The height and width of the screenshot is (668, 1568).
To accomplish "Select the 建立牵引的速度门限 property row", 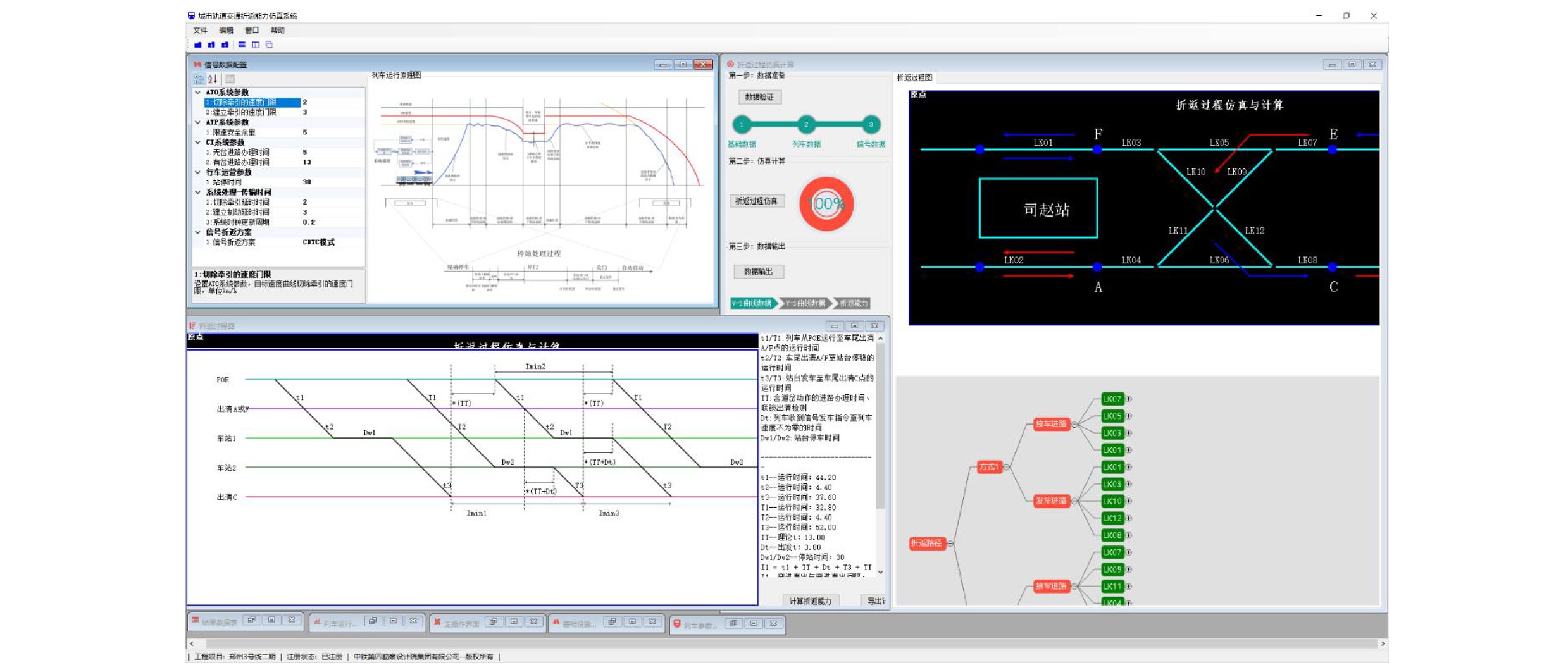I will click(x=283, y=112).
